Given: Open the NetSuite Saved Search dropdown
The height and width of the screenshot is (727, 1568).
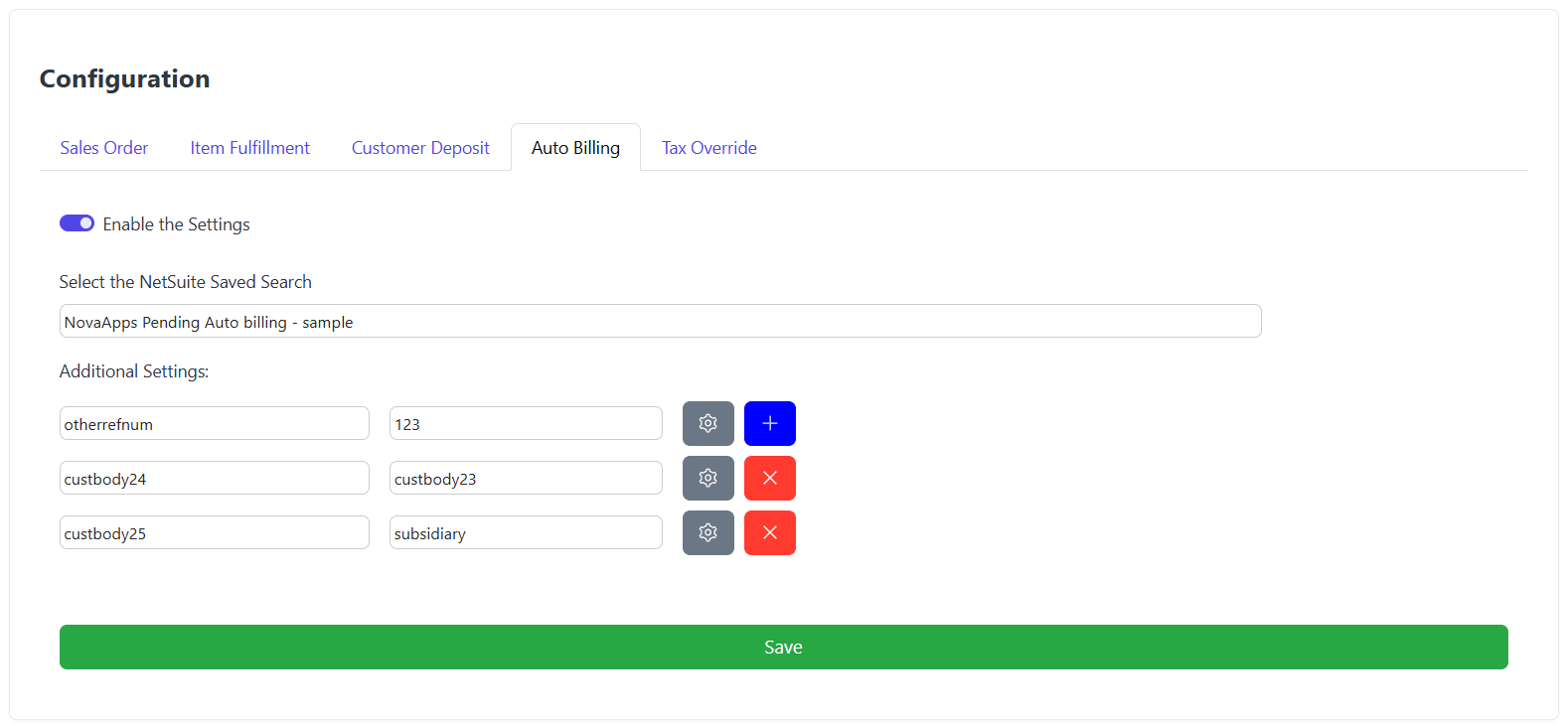Looking at the screenshot, I should [x=660, y=322].
